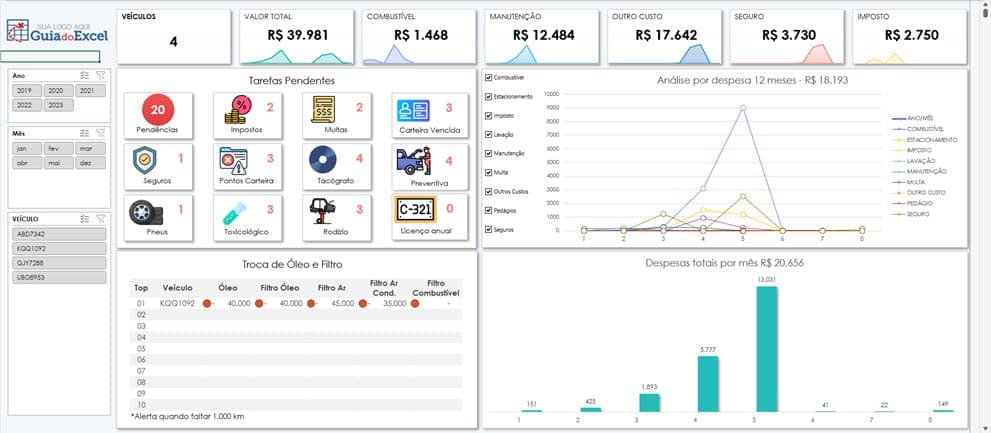Screen dimensions: 991x433
Task: Clear the filter on the Mês slicer
Action: [100, 133]
